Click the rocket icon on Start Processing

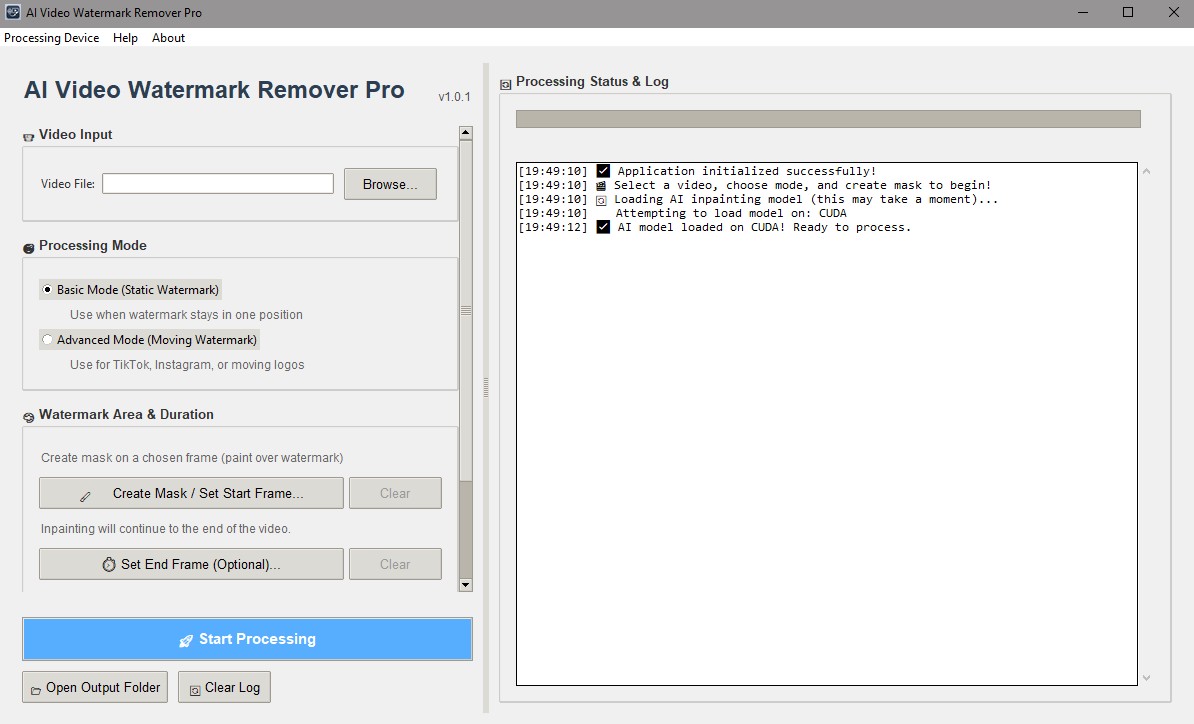(x=186, y=640)
